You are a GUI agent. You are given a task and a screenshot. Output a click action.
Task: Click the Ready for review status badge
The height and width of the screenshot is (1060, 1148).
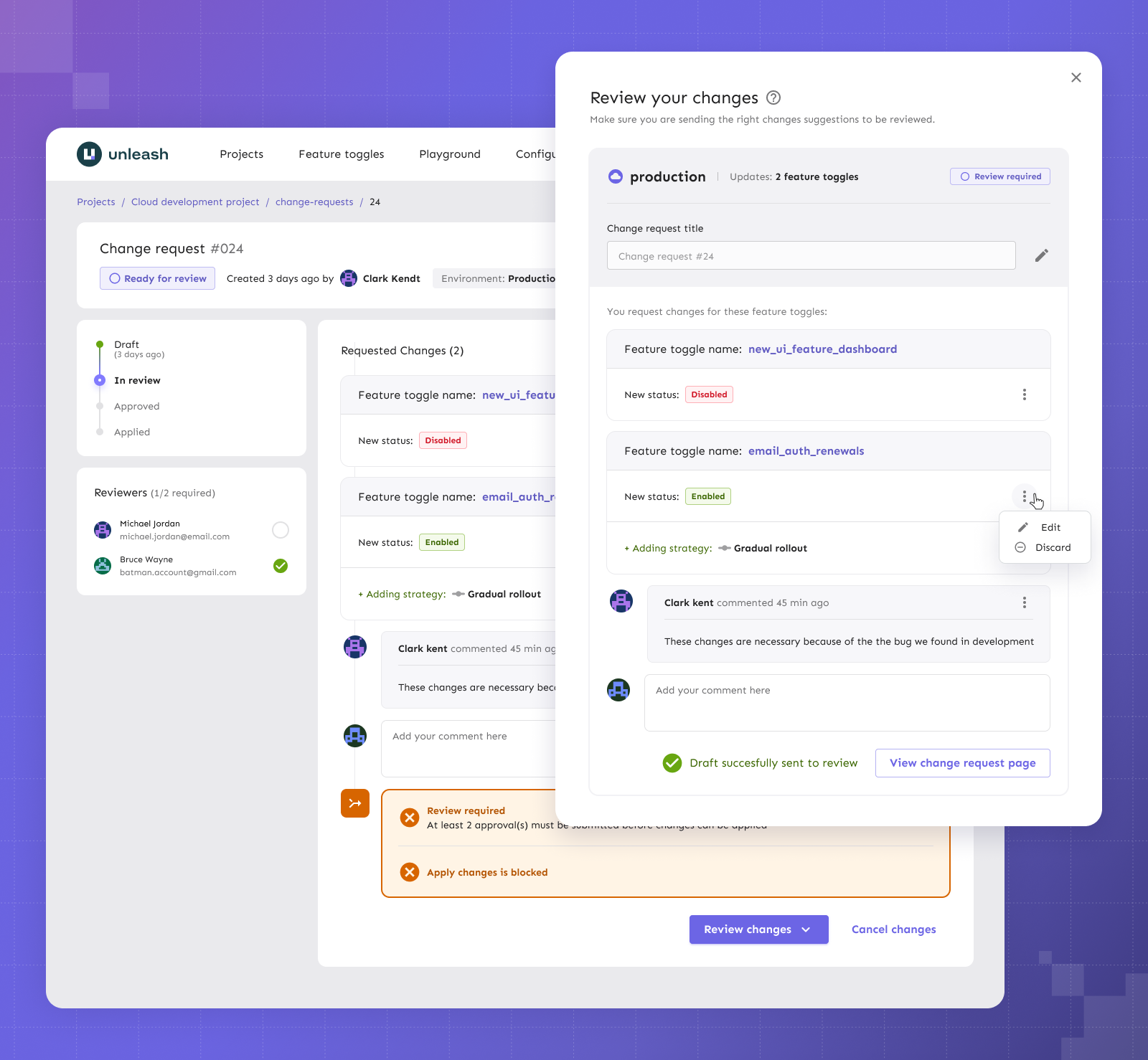pyautogui.click(x=157, y=278)
